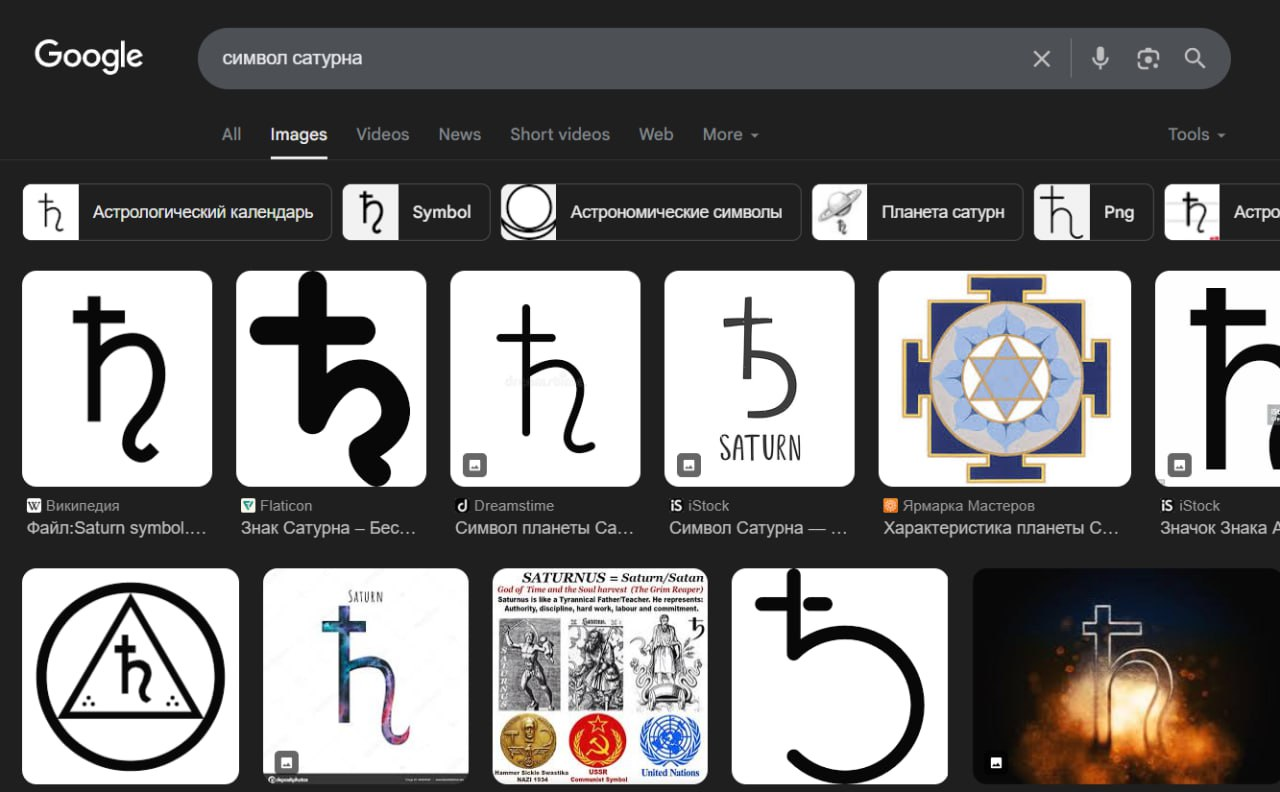Choose the Планета сатурн filter chip
This screenshot has height=792, width=1280.
[917, 212]
